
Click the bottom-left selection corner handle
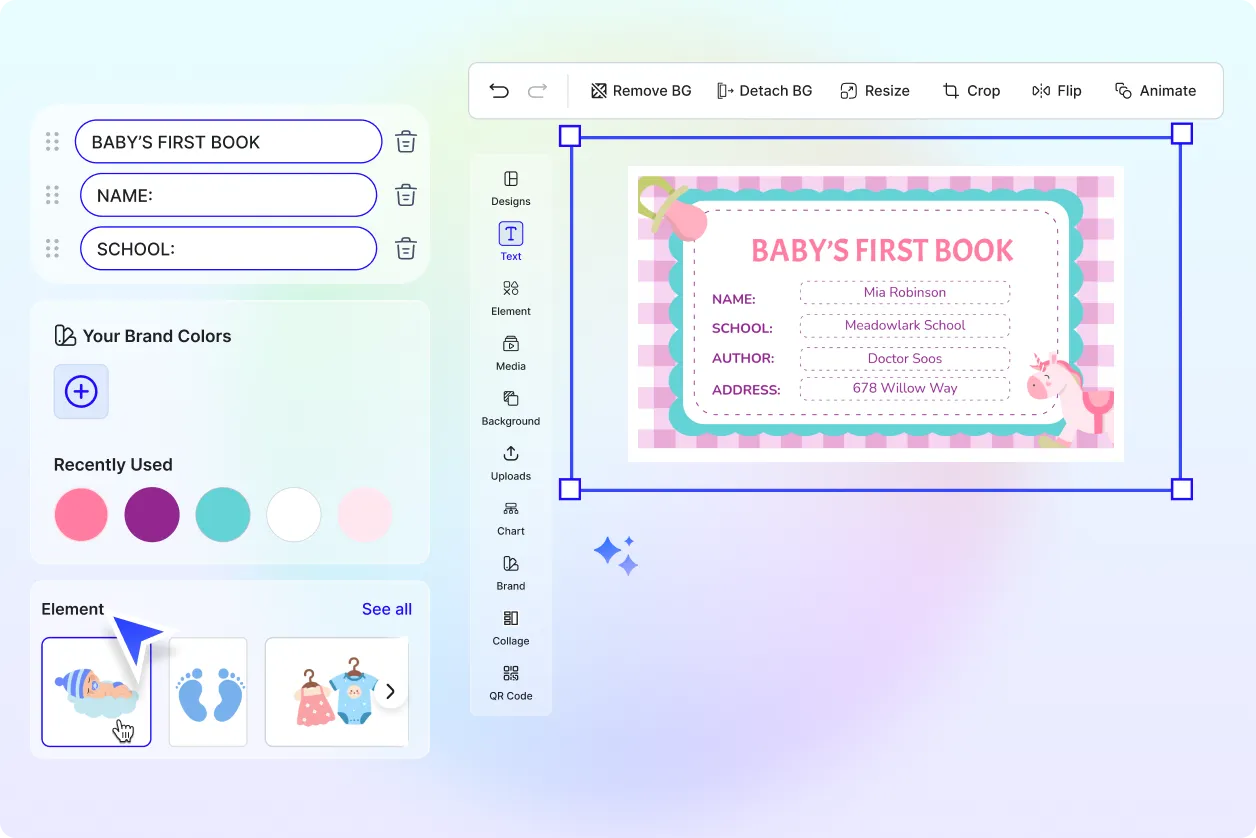[569, 489]
